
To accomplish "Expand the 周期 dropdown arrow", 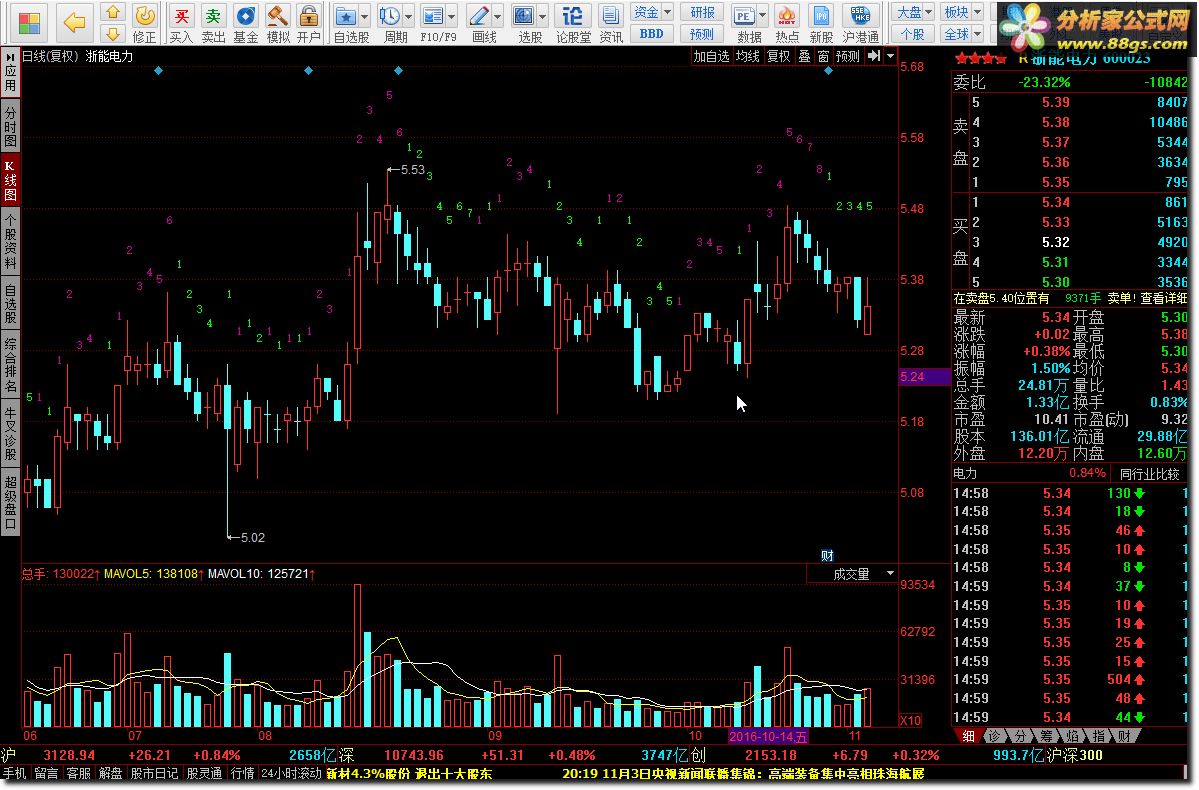I will pos(408,16).
